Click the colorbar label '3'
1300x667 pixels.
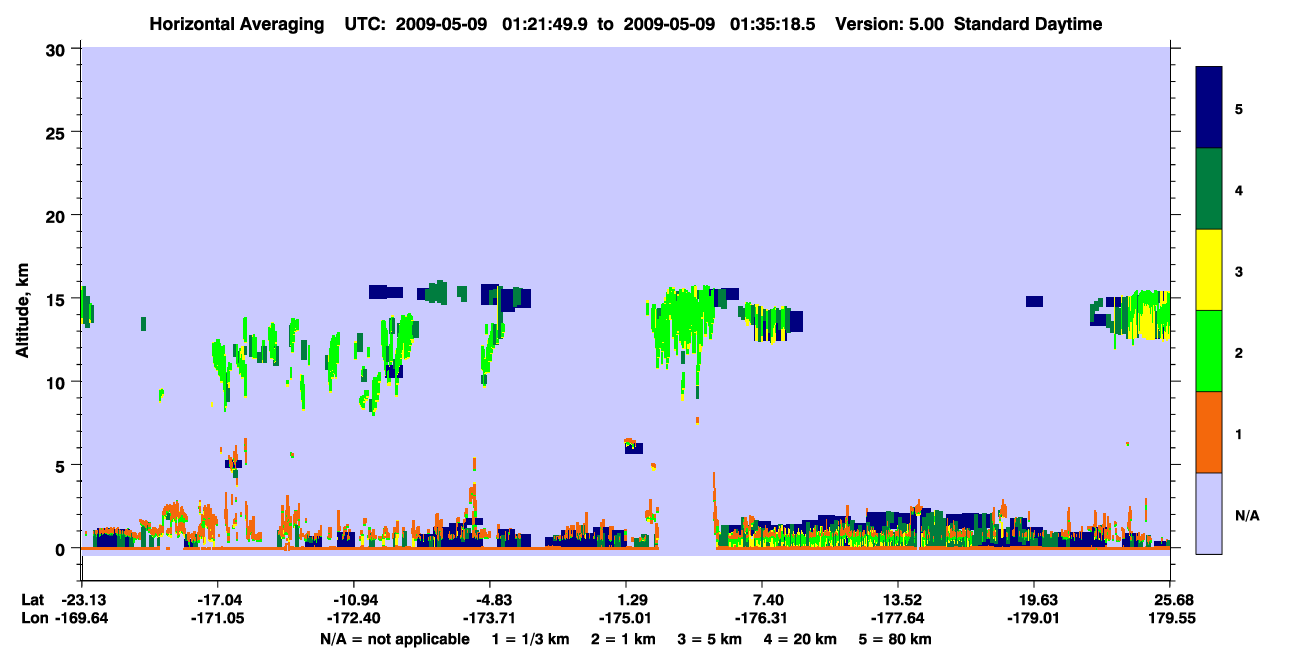click(x=1239, y=271)
